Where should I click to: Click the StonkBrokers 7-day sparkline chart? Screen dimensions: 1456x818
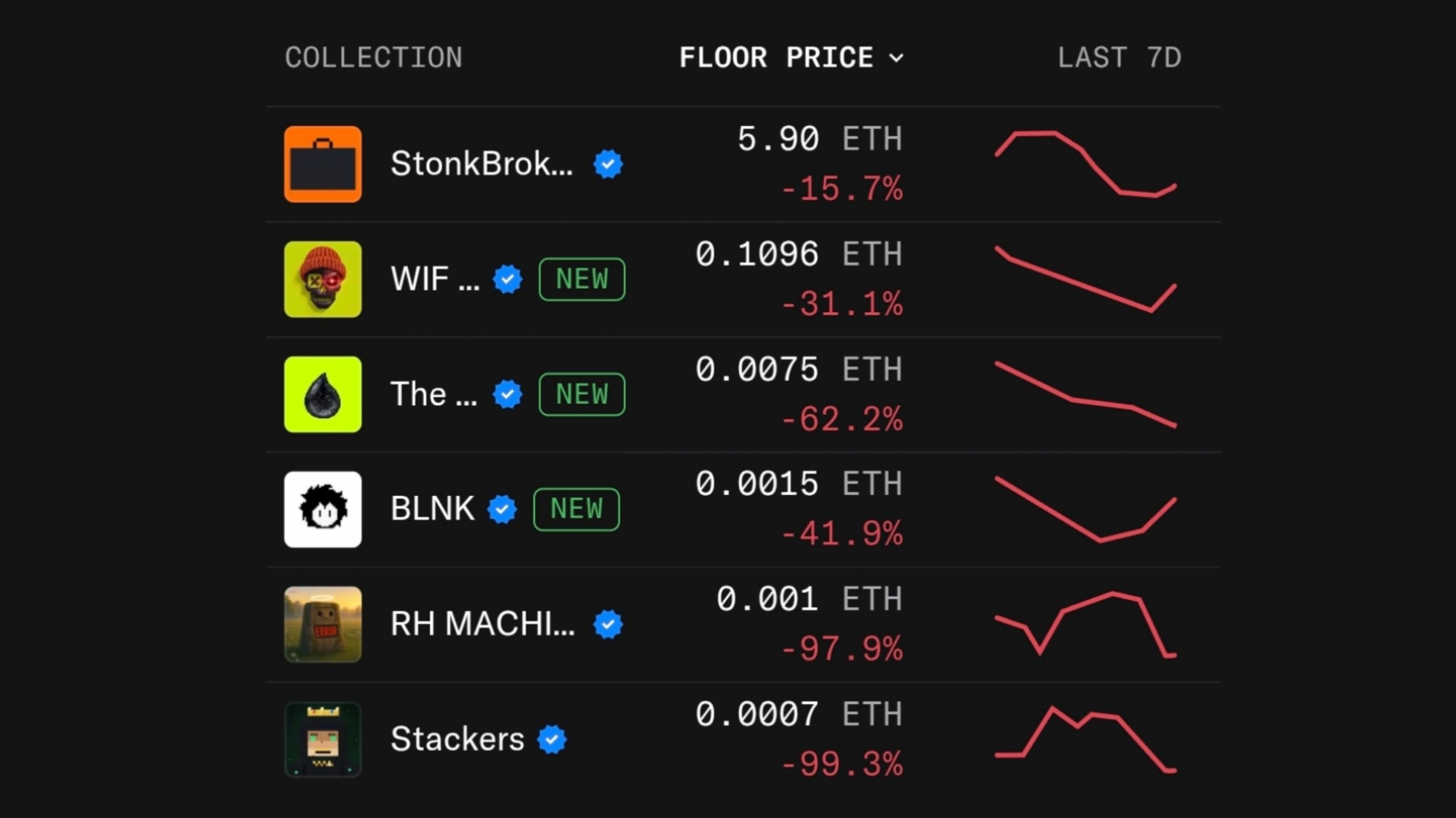click(x=1086, y=164)
